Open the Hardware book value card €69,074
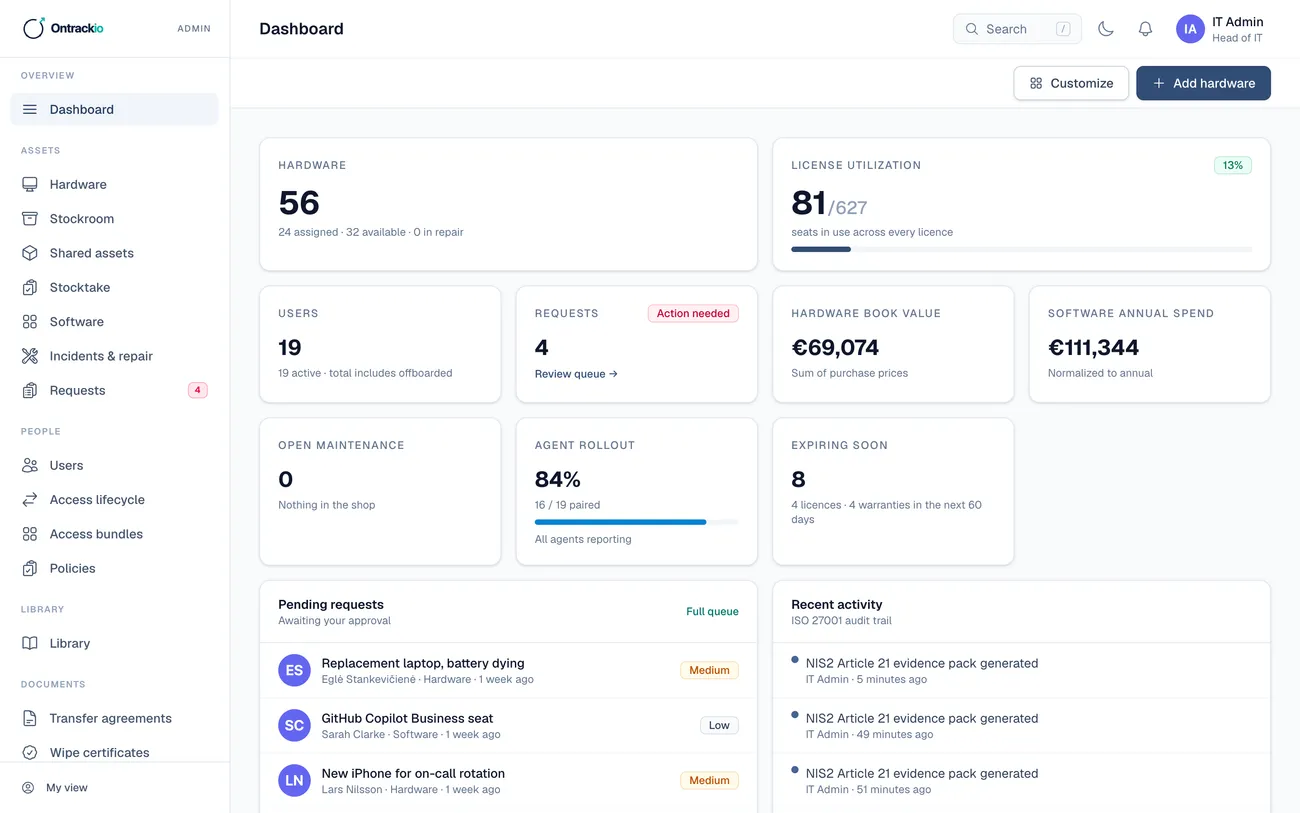 893,345
